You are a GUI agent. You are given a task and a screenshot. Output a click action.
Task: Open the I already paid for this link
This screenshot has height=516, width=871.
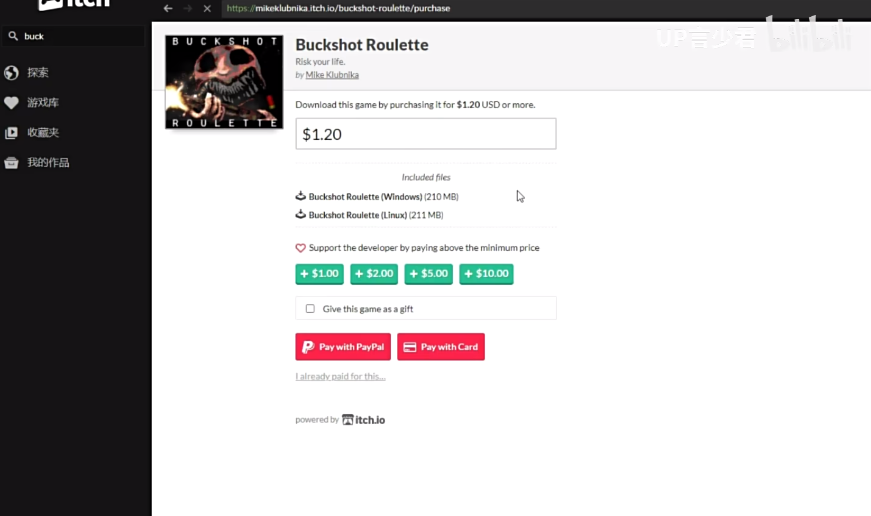340,377
